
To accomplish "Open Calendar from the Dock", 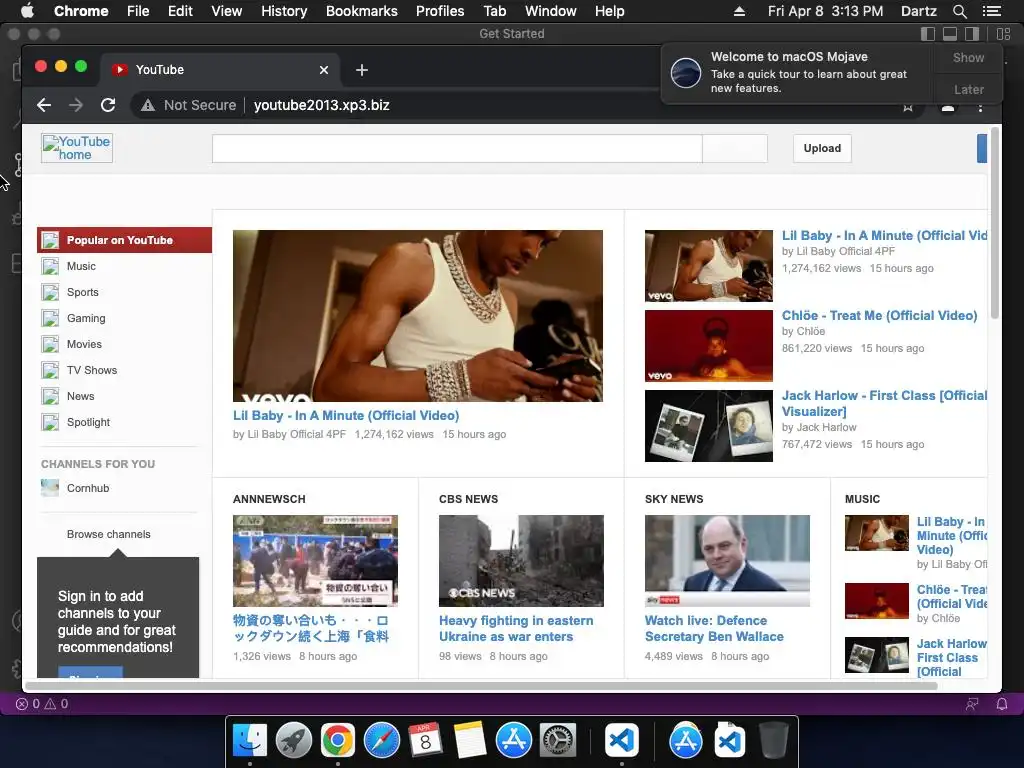I will [x=425, y=740].
